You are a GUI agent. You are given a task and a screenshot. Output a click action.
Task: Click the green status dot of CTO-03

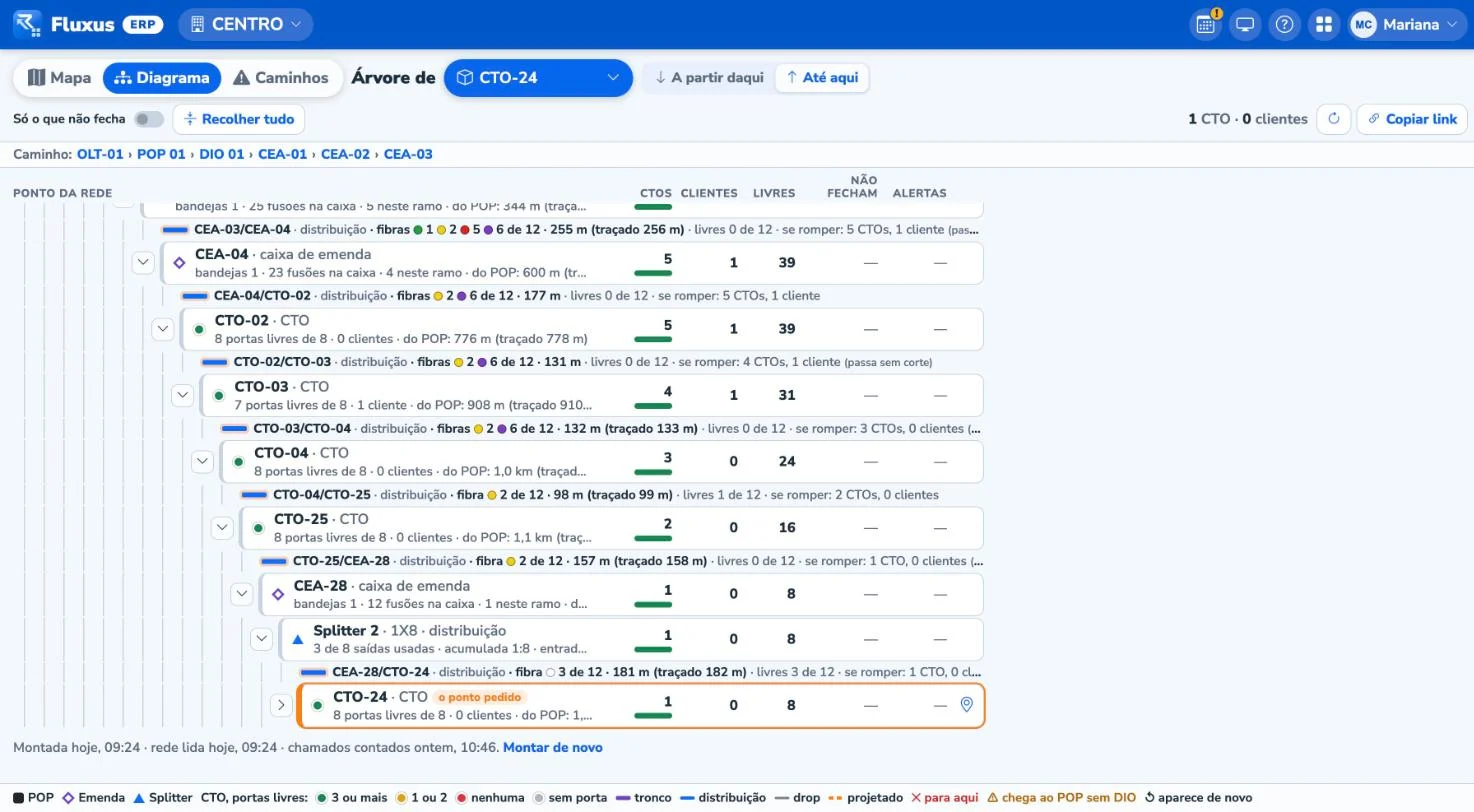click(219, 396)
